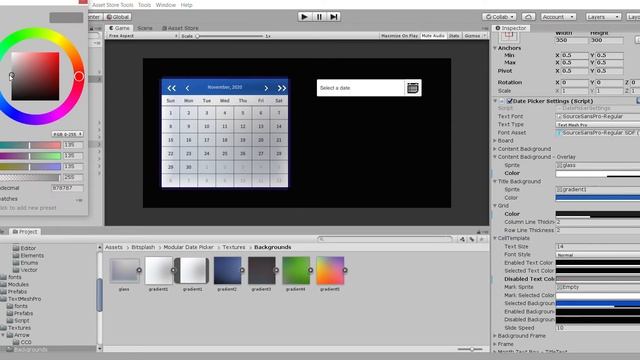Click the Slide Speed value field
Image resolution: width=640 pixels, height=360 pixels.
tap(598, 328)
